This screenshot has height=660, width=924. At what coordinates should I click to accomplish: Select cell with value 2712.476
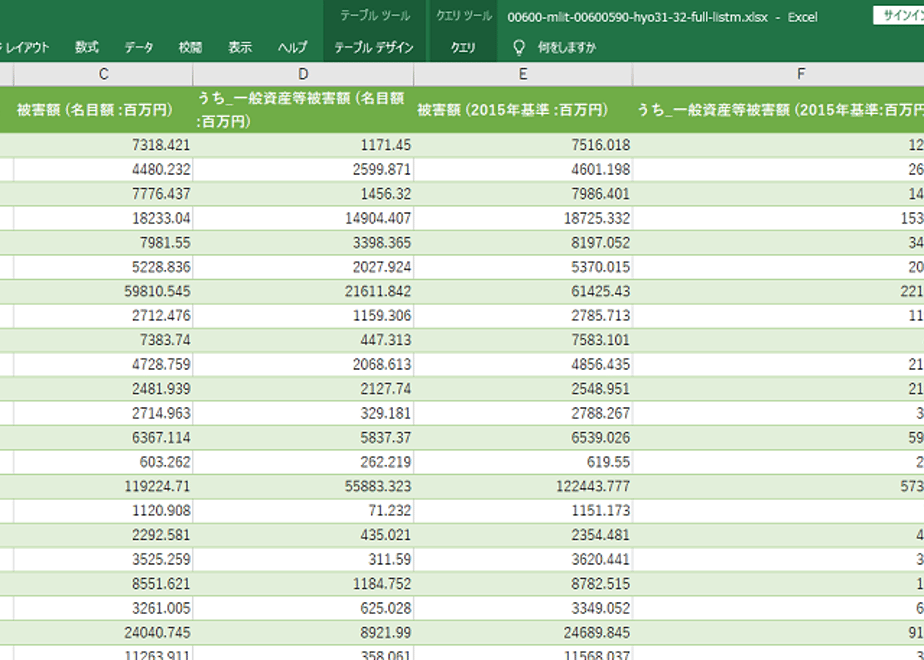[103, 316]
